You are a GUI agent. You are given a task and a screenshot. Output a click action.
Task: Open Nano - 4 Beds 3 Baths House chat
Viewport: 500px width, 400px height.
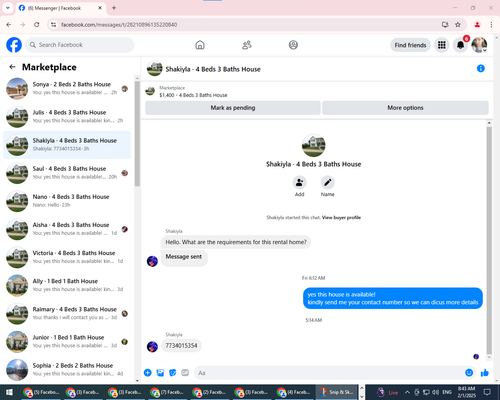coord(67,201)
